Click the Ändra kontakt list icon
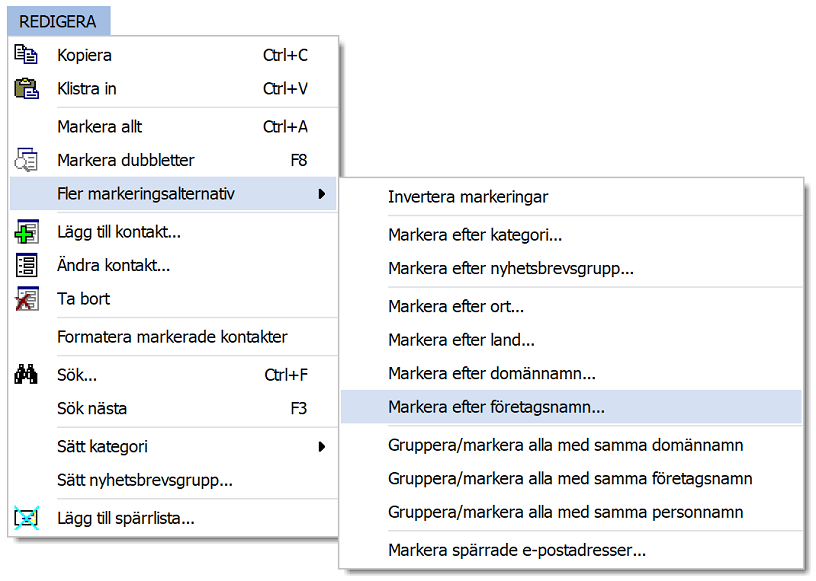 26,265
